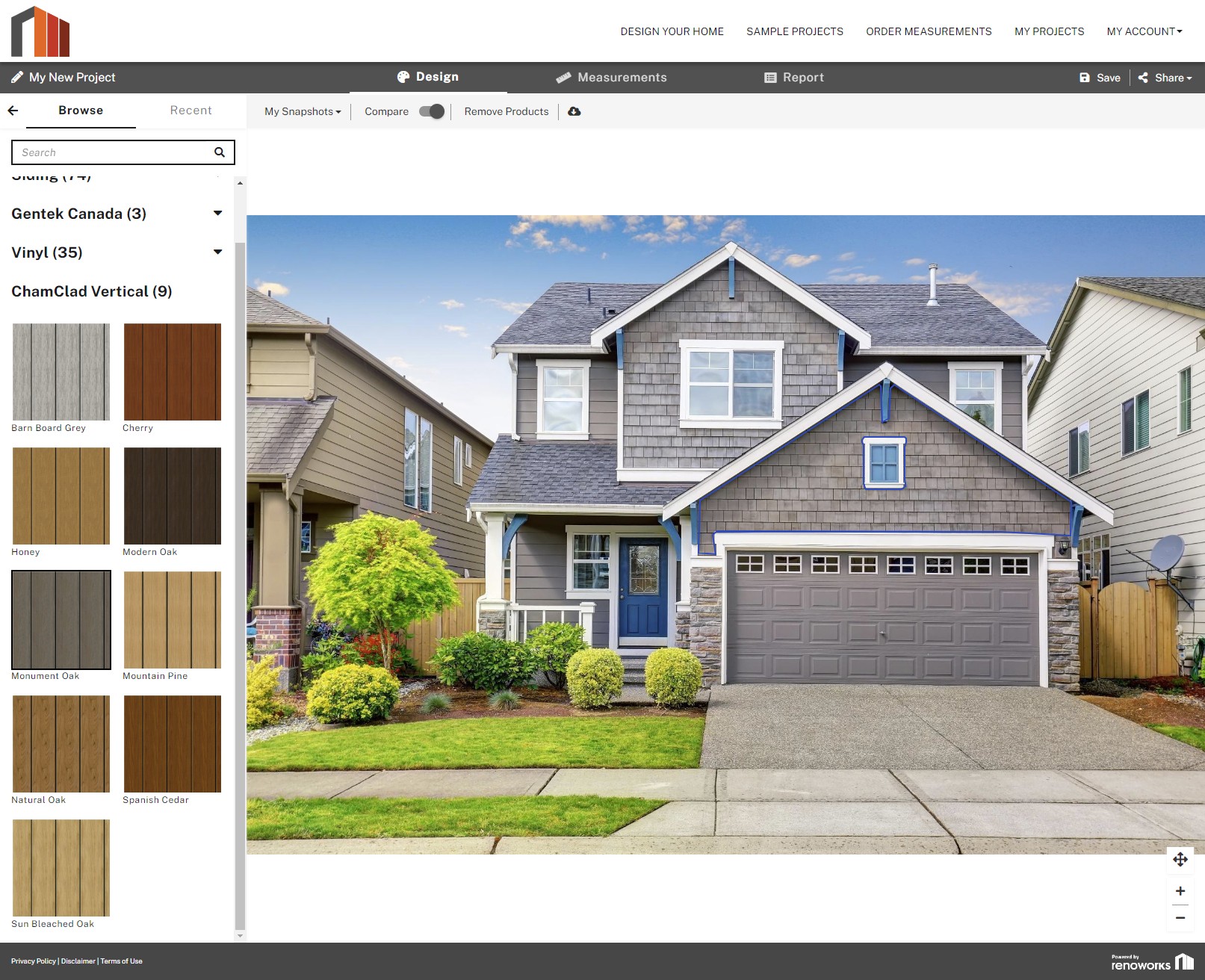Click the back arrow in Browse panel
1205x980 pixels.
[13, 111]
